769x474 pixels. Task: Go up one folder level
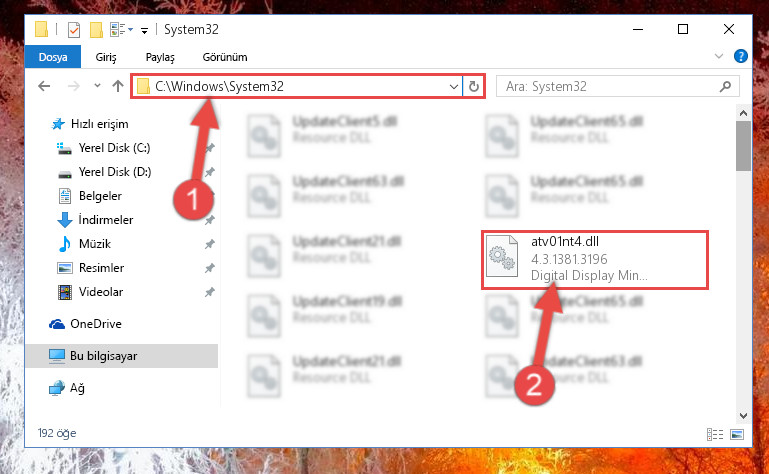pos(118,86)
